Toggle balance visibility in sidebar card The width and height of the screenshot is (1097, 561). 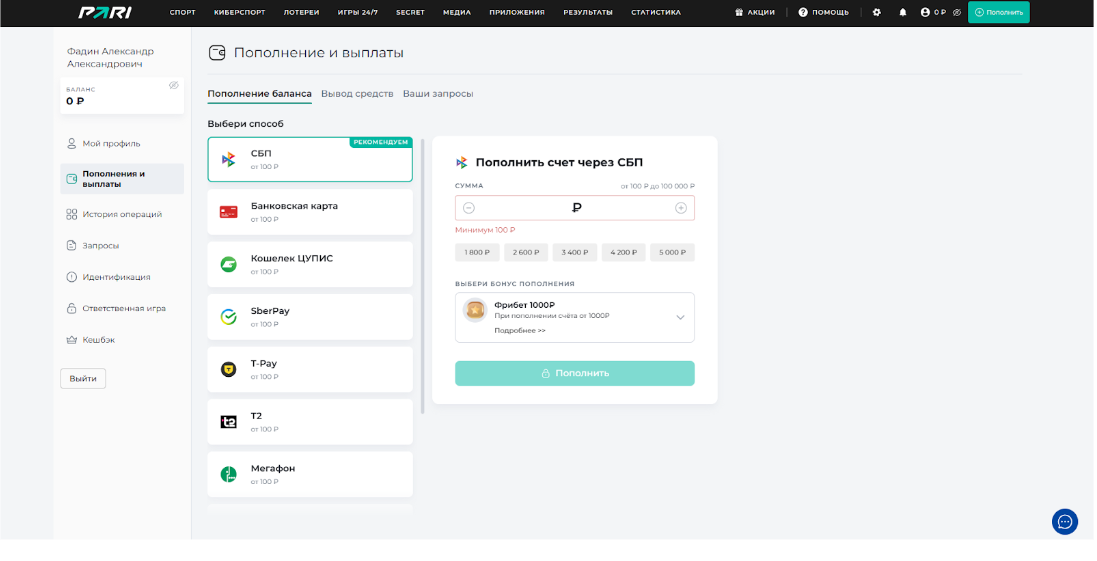[174, 86]
